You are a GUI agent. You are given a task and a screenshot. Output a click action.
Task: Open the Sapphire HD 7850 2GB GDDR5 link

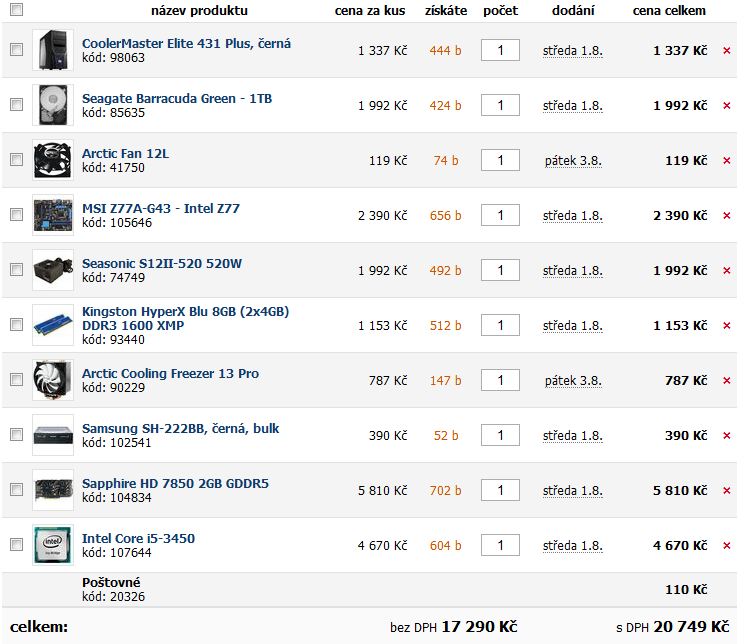point(175,484)
